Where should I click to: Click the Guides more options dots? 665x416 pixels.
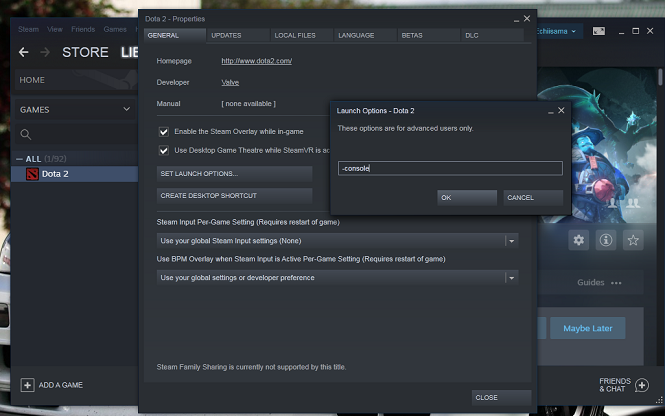coord(616,283)
